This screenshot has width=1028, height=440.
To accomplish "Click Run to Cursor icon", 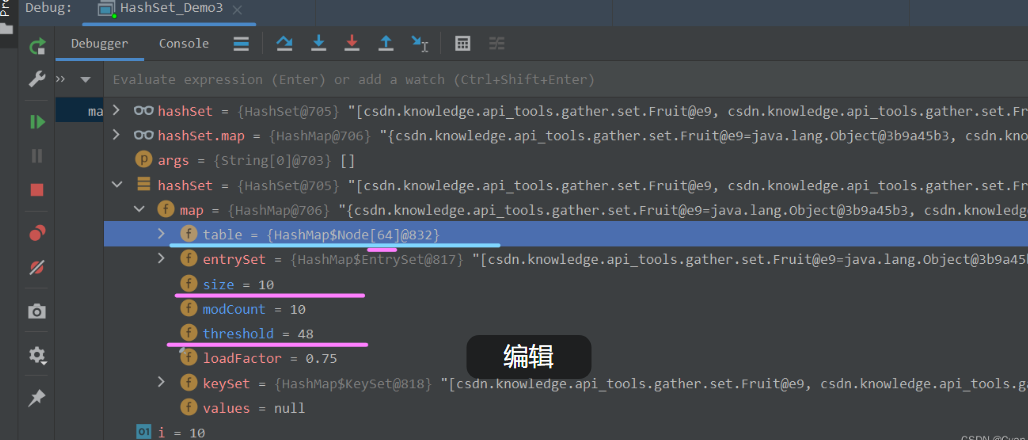I will coord(420,43).
